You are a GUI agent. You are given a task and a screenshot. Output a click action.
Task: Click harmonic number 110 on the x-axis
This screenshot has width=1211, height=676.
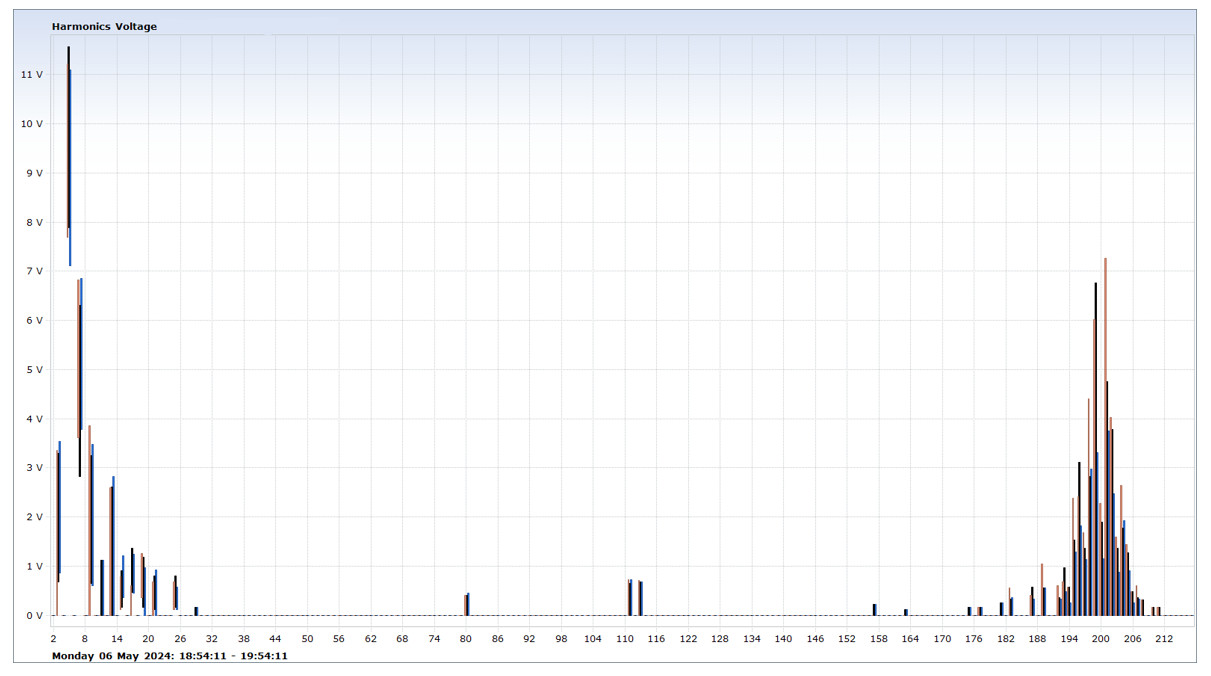(624, 638)
